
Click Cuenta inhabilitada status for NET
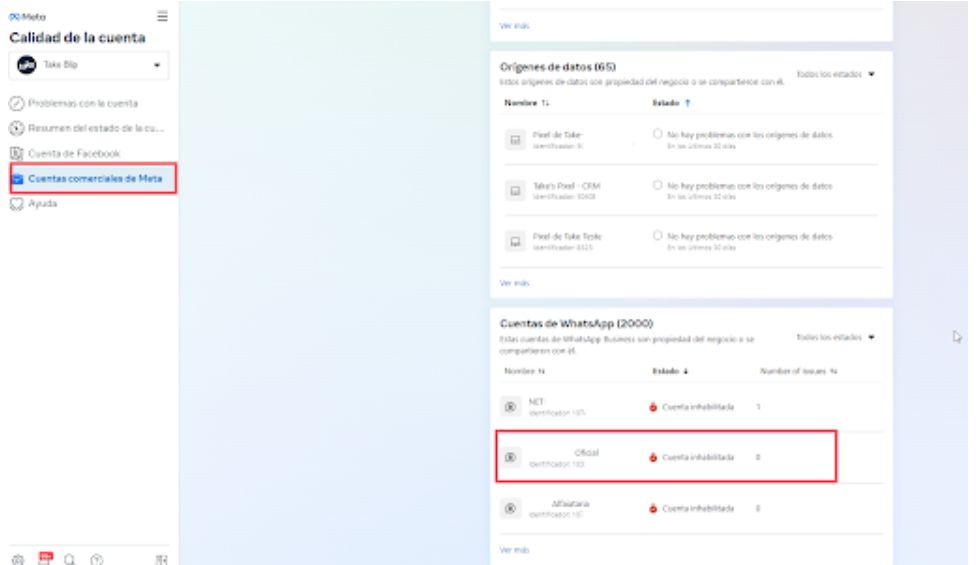pos(692,407)
